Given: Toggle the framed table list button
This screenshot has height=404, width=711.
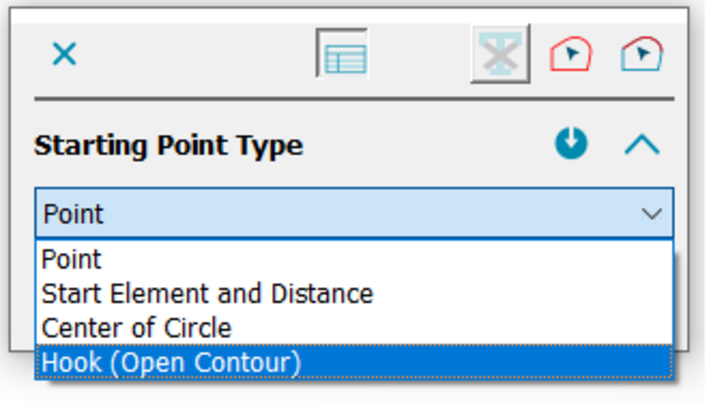Looking at the screenshot, I should coord(343,54).
